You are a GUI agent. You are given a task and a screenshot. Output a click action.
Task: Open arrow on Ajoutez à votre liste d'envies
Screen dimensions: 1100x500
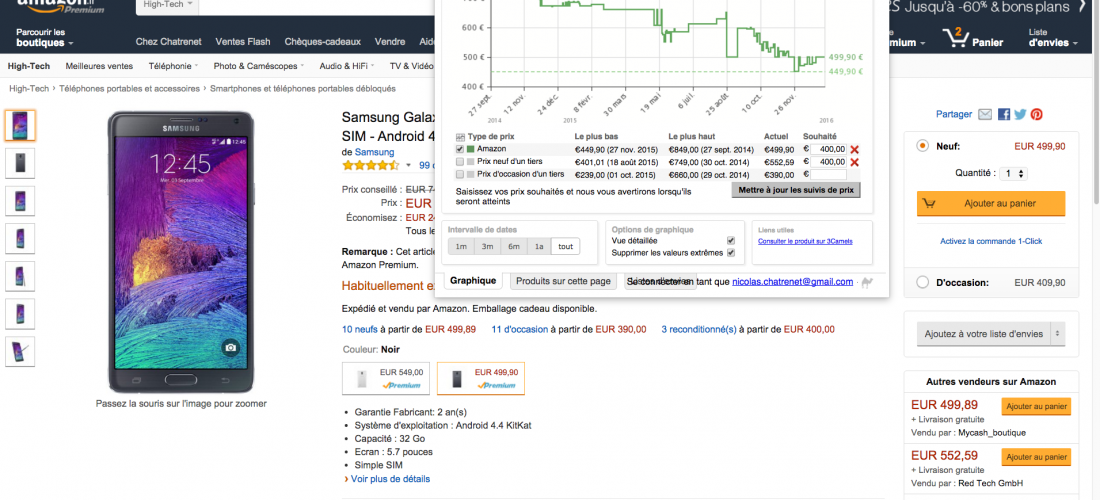(1057, 334)
